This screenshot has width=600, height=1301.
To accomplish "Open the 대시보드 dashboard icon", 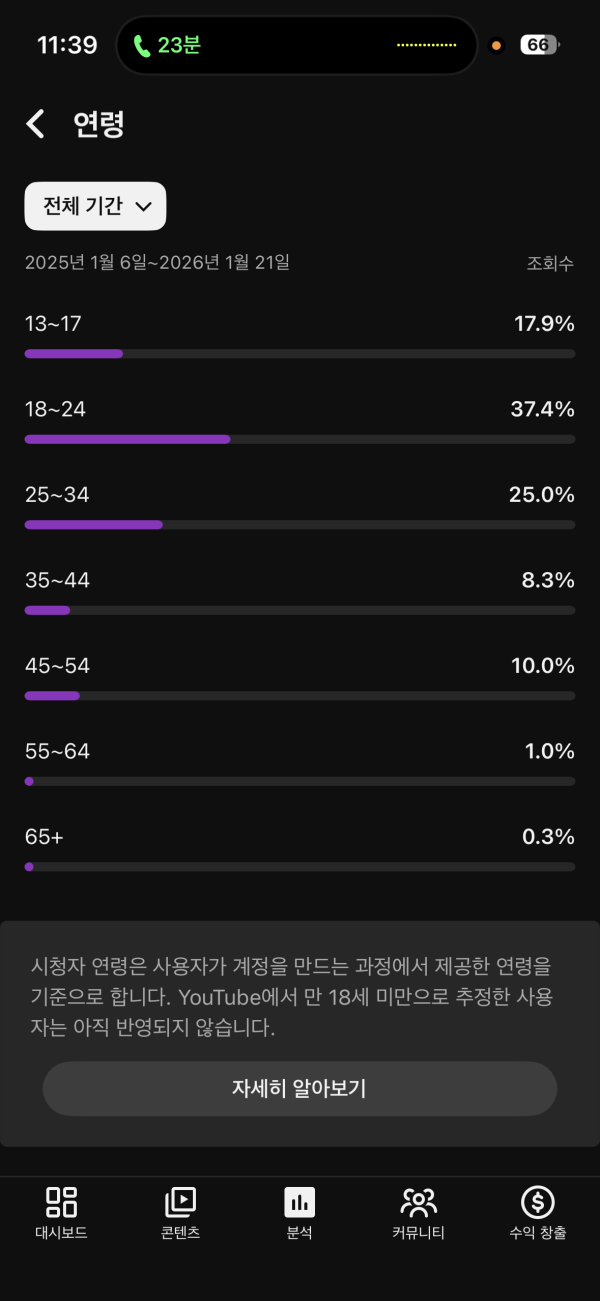I will coord(61,1201).
